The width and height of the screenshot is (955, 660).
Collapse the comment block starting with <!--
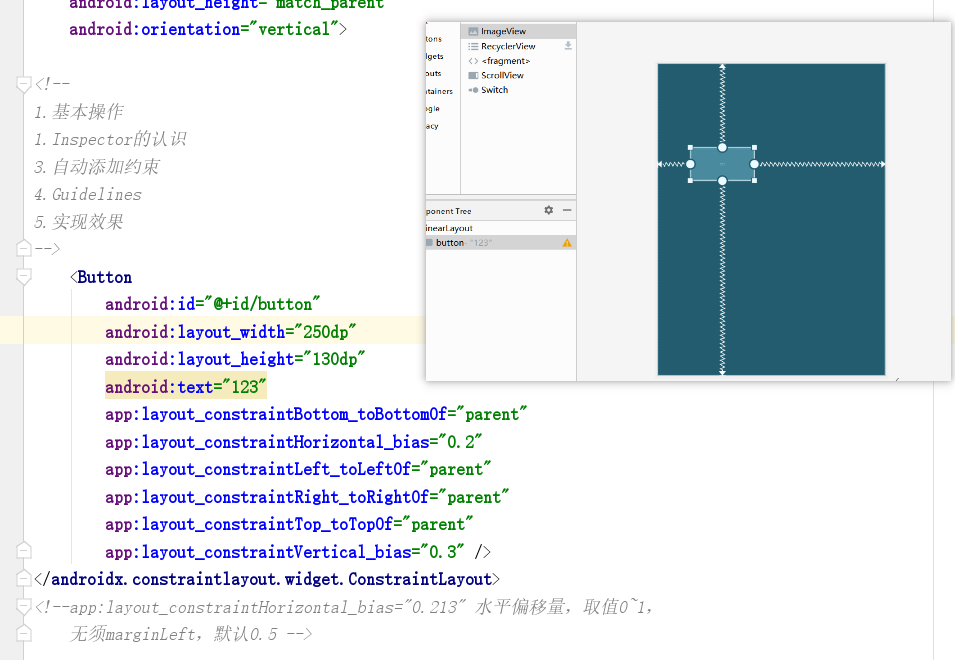click(23, 84)
